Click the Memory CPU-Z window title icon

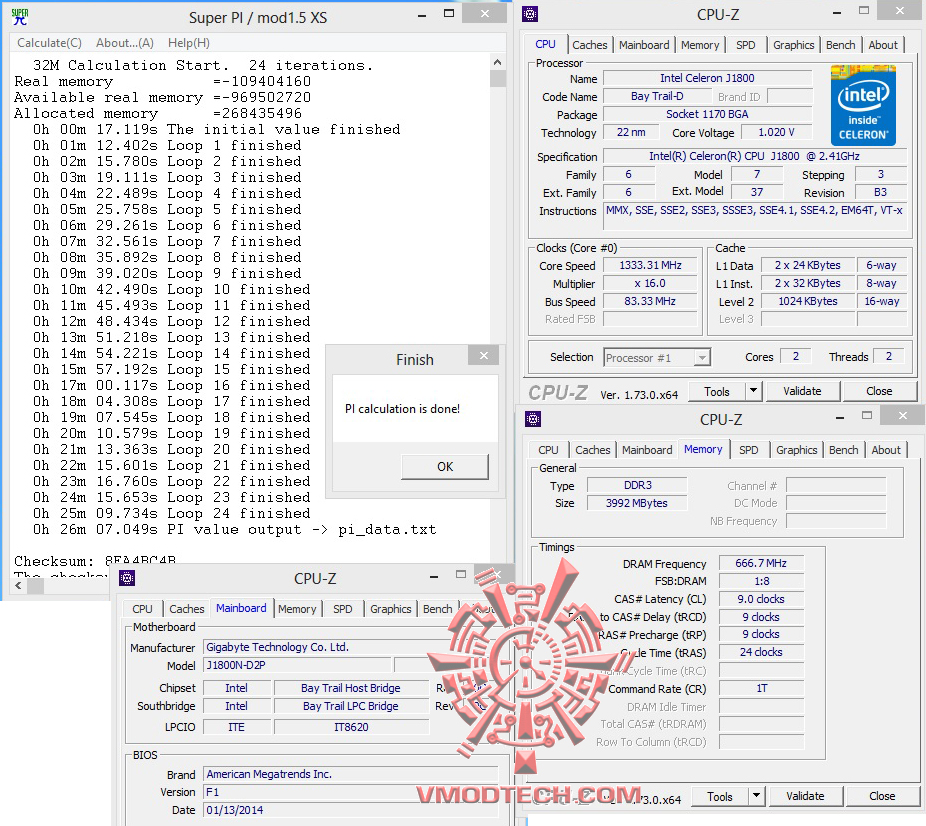click(x=533, y=419)
